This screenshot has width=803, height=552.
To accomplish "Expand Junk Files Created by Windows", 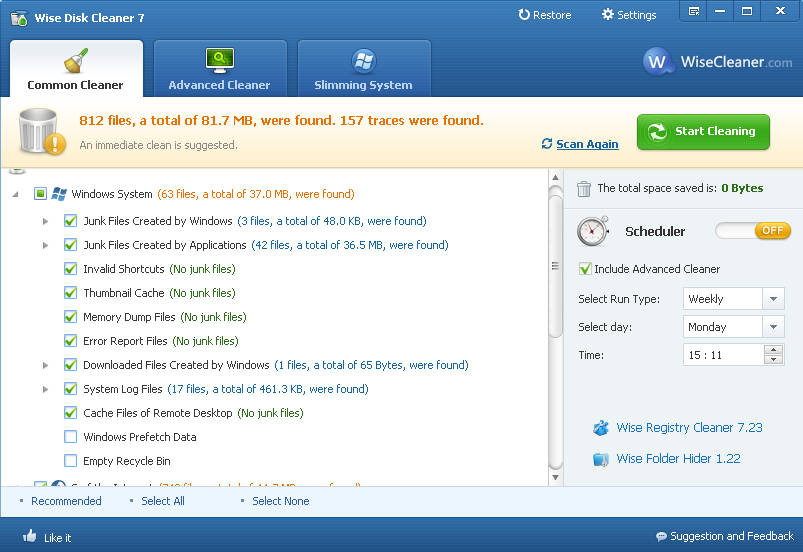I will (x=46, y=221).
